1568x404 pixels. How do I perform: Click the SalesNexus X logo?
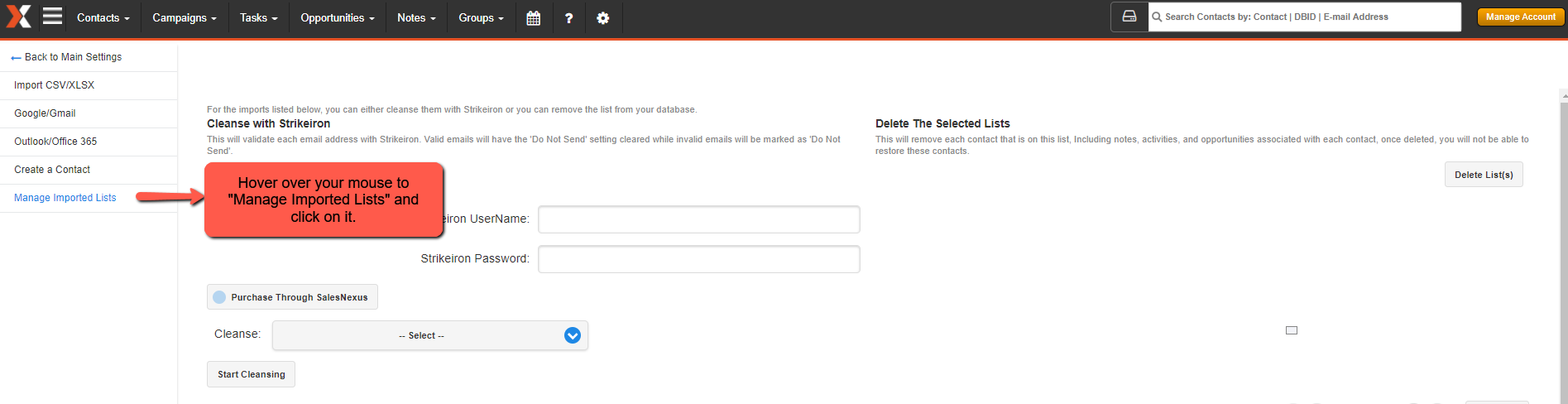click(18, 17)
